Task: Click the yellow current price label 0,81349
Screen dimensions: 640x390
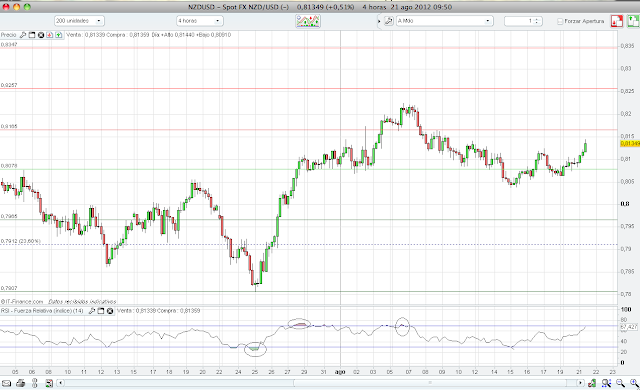Action: (630, 143)
